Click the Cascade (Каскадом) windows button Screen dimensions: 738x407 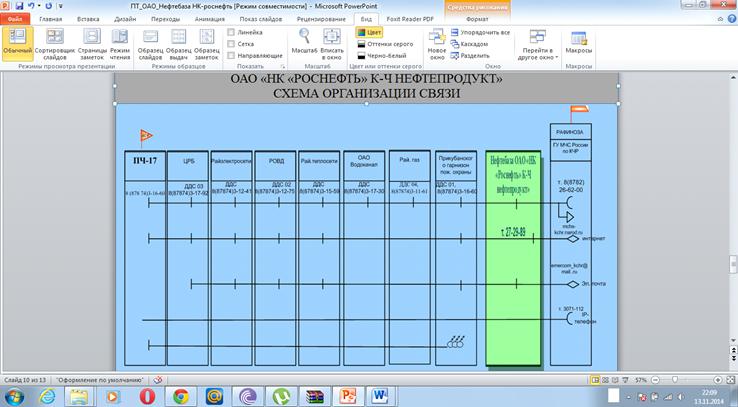474,44
